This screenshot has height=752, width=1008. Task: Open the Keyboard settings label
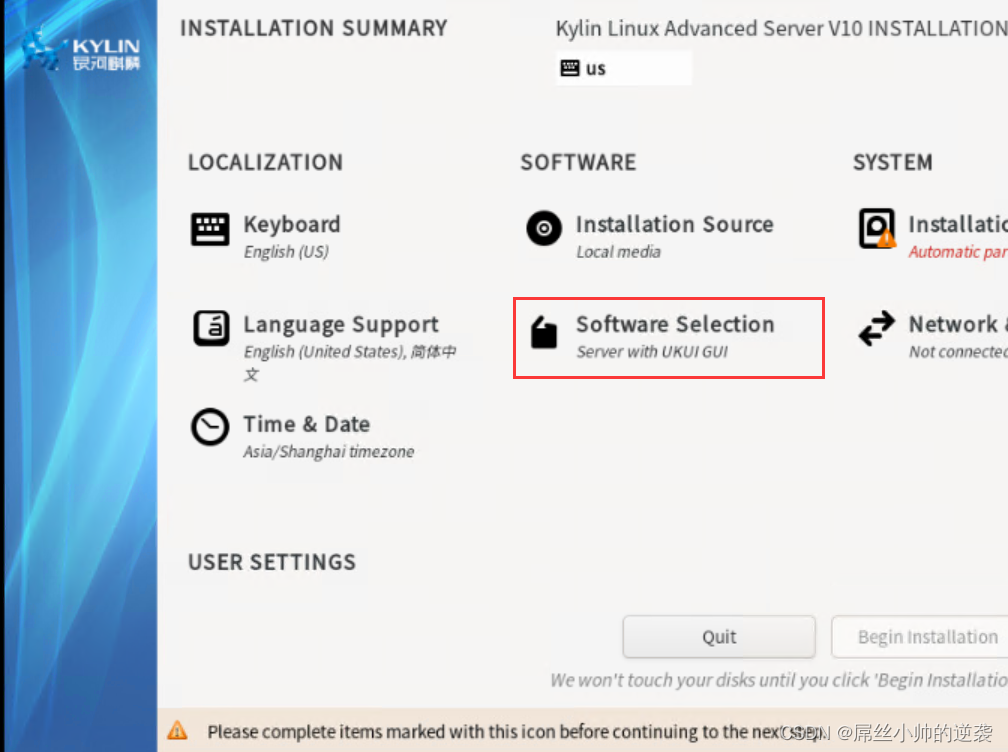coord(292,224)
